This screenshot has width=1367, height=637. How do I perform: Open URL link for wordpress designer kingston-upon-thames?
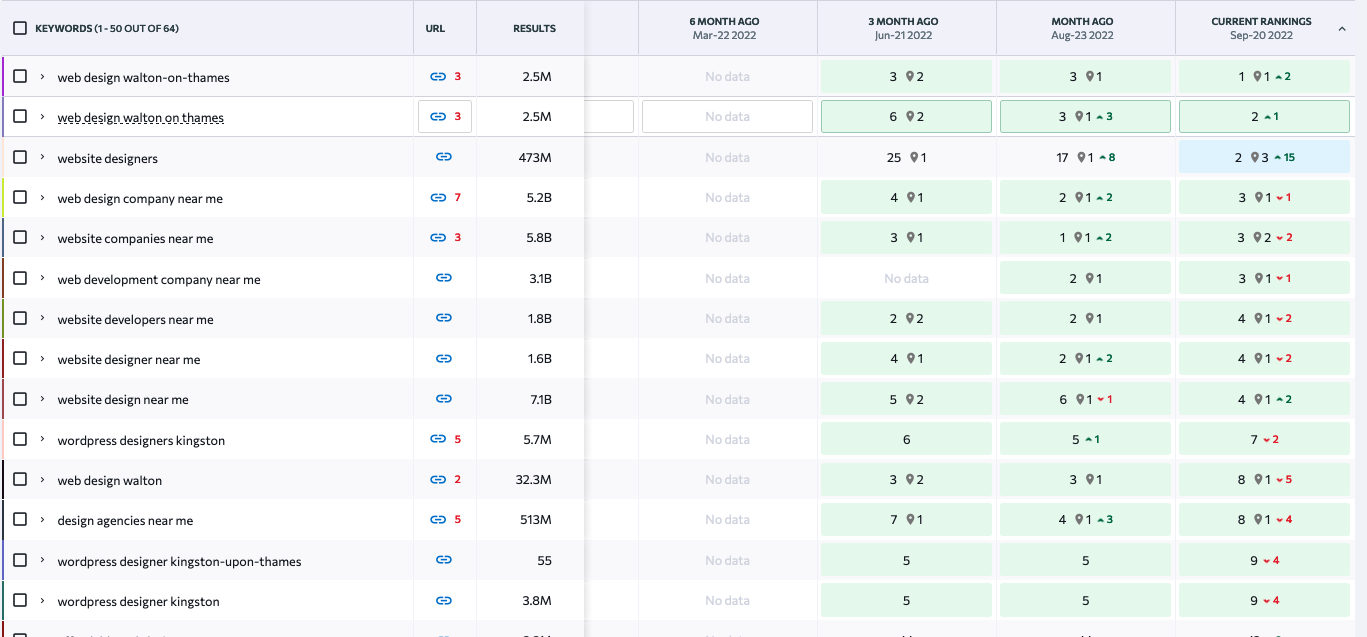point(444,560)
